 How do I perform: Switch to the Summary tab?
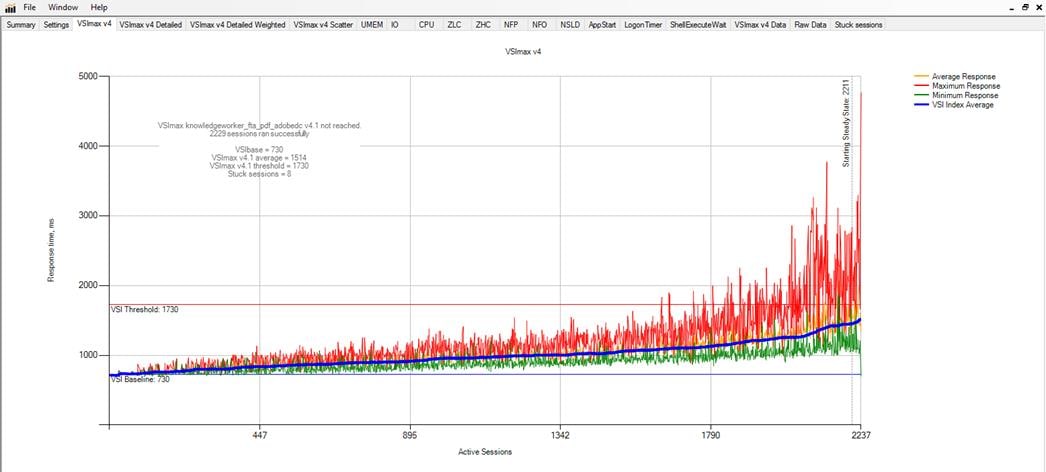click(x=21, y=25)
